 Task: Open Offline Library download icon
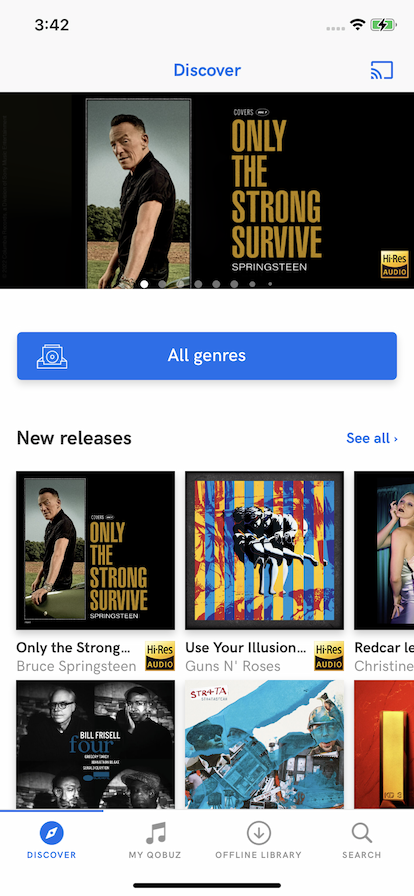tap(258, 834)
